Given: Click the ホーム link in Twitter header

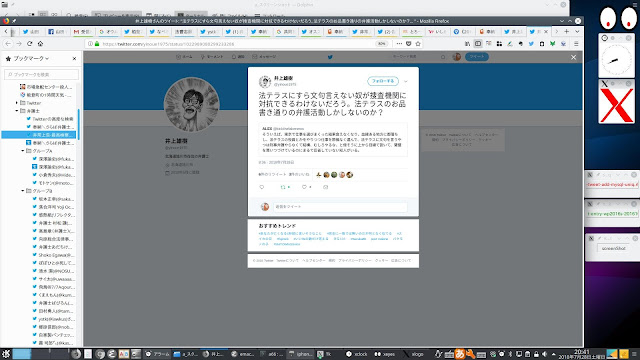Looking at the screenshot, I should pyautogui.click(x=184, y=57).
